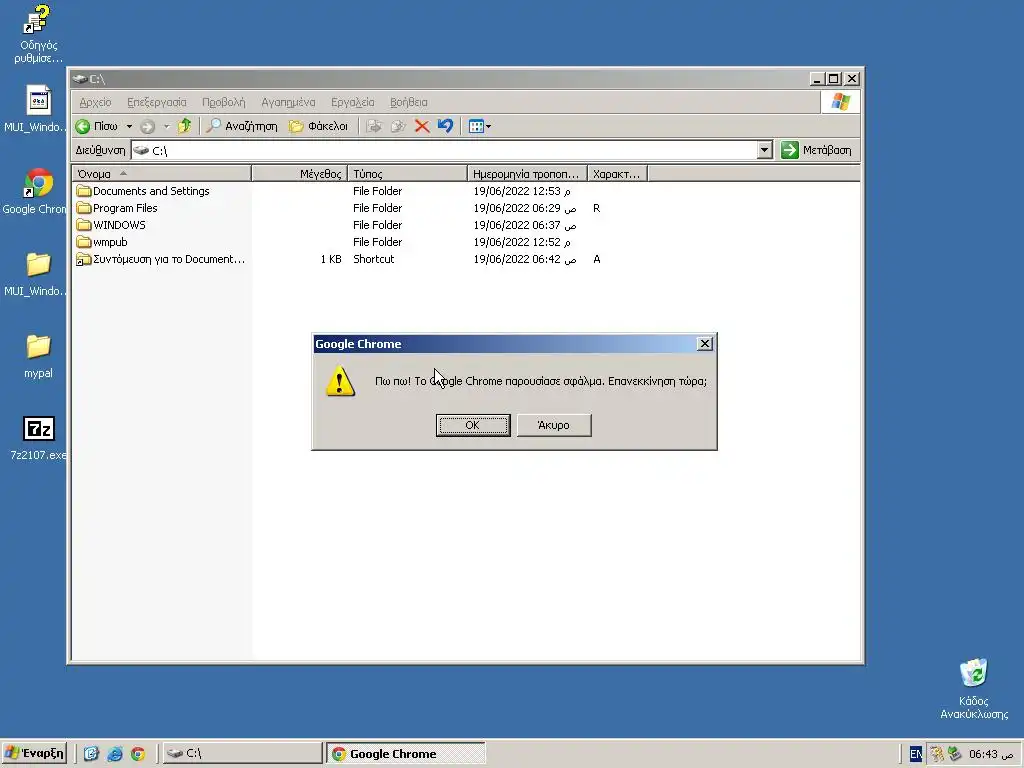Close the Google Chrome error dialog

click(705, 344)
